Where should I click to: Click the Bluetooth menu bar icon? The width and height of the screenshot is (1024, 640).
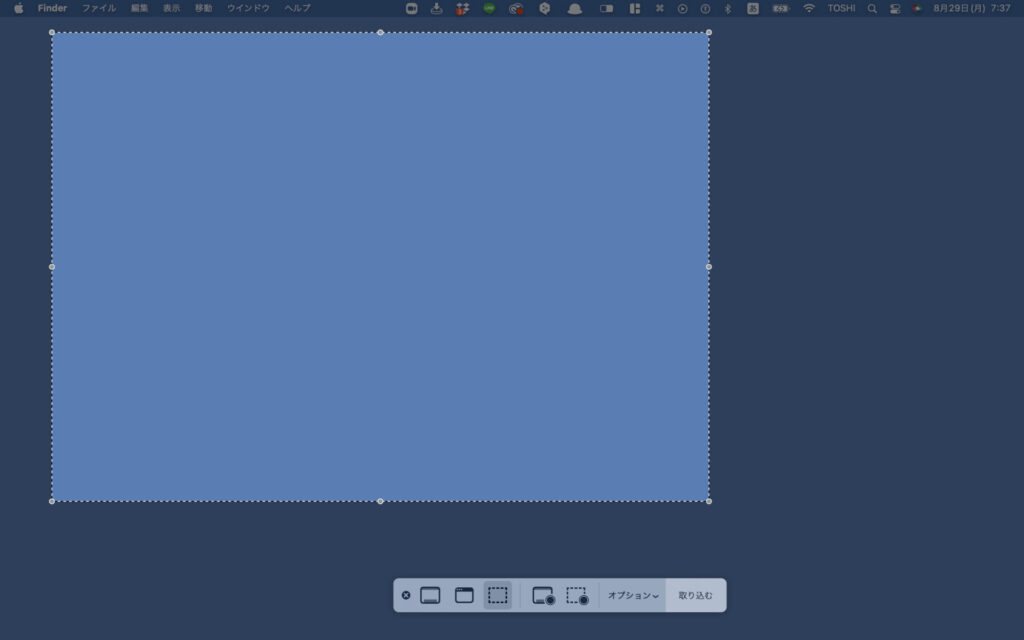click(x=728, y=8)
